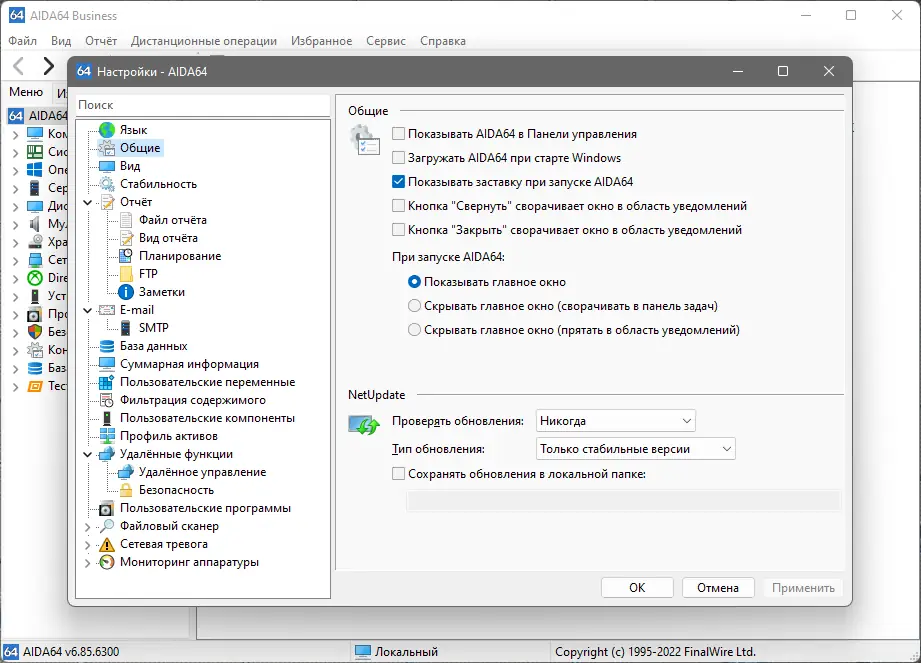Click the document icon beside Файл отчёта
Viewport: 921px width, 663px height.
click(126, 220)
